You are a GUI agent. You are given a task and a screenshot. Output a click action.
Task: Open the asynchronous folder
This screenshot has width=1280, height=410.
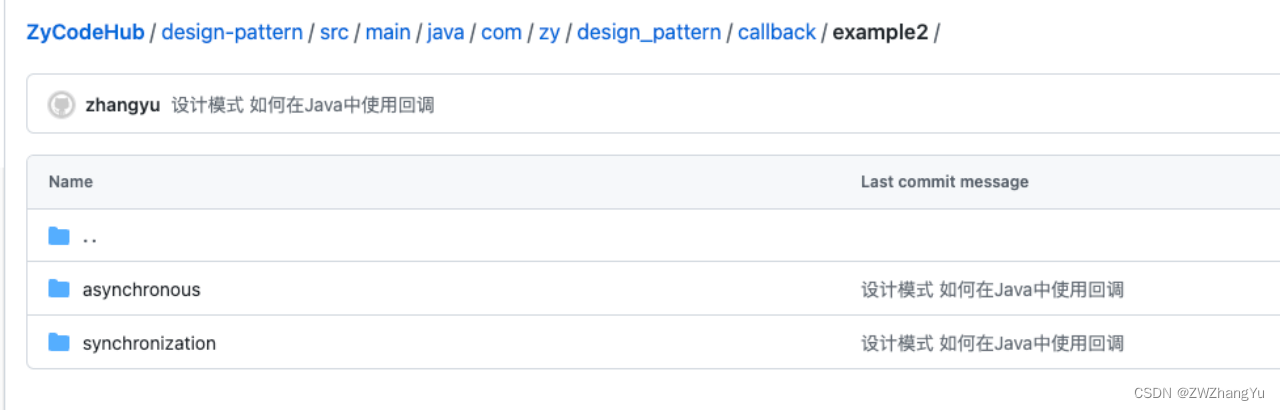pyautogui.click(x=141, y=290)
